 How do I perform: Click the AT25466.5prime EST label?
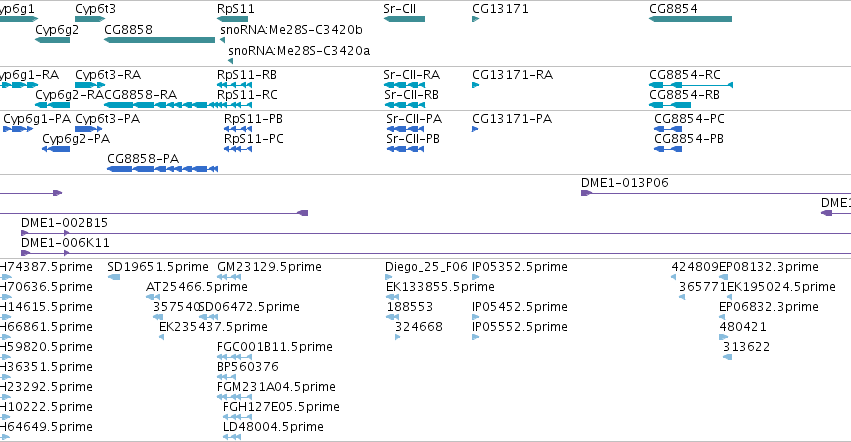197,287
